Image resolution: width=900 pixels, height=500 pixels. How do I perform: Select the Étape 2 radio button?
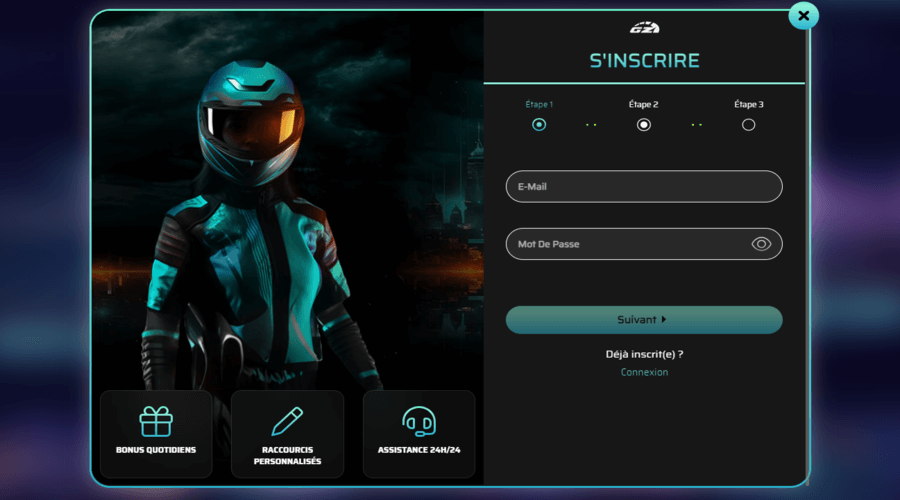(x=644, y=125)
